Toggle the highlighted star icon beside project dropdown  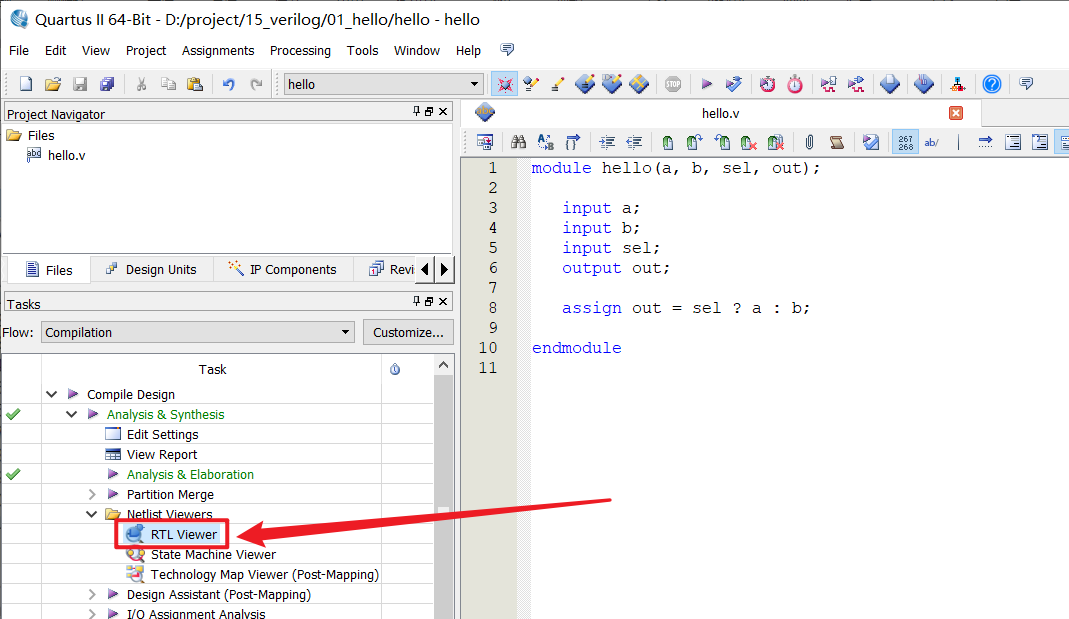click(505, 84)
